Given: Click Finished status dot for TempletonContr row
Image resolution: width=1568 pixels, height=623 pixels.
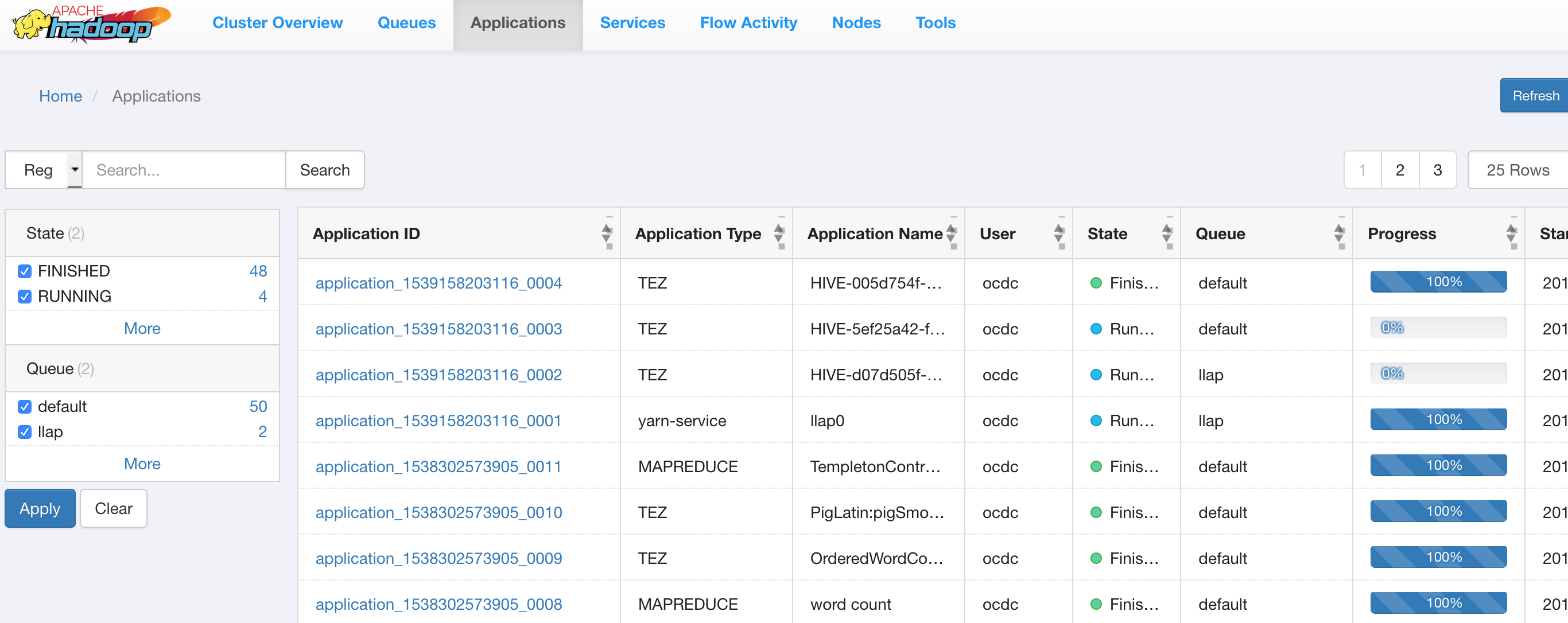Looking at the screenshot, I should point(1096,466).
